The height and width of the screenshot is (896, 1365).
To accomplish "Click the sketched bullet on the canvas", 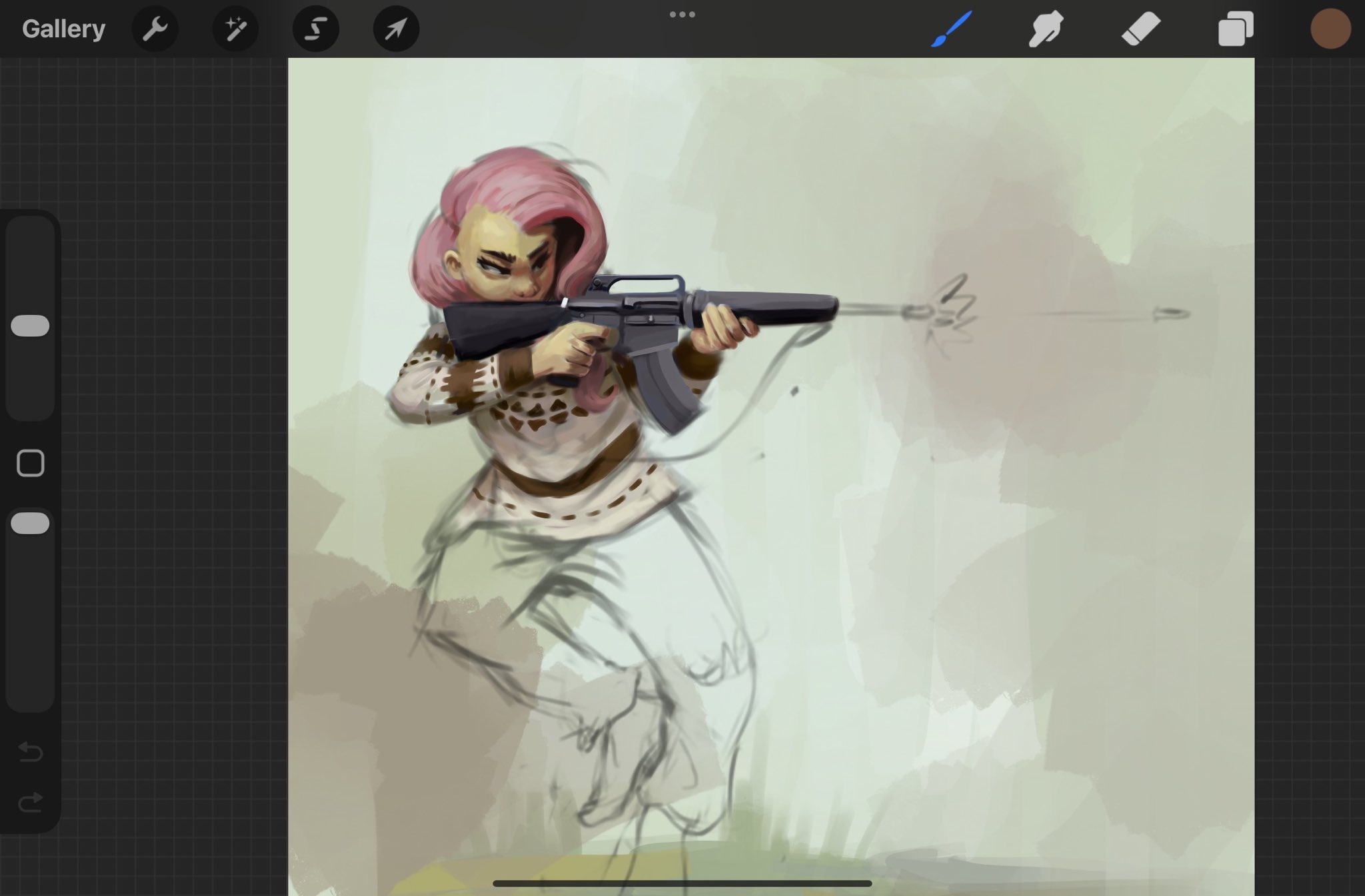I will tap(1171, 312).
